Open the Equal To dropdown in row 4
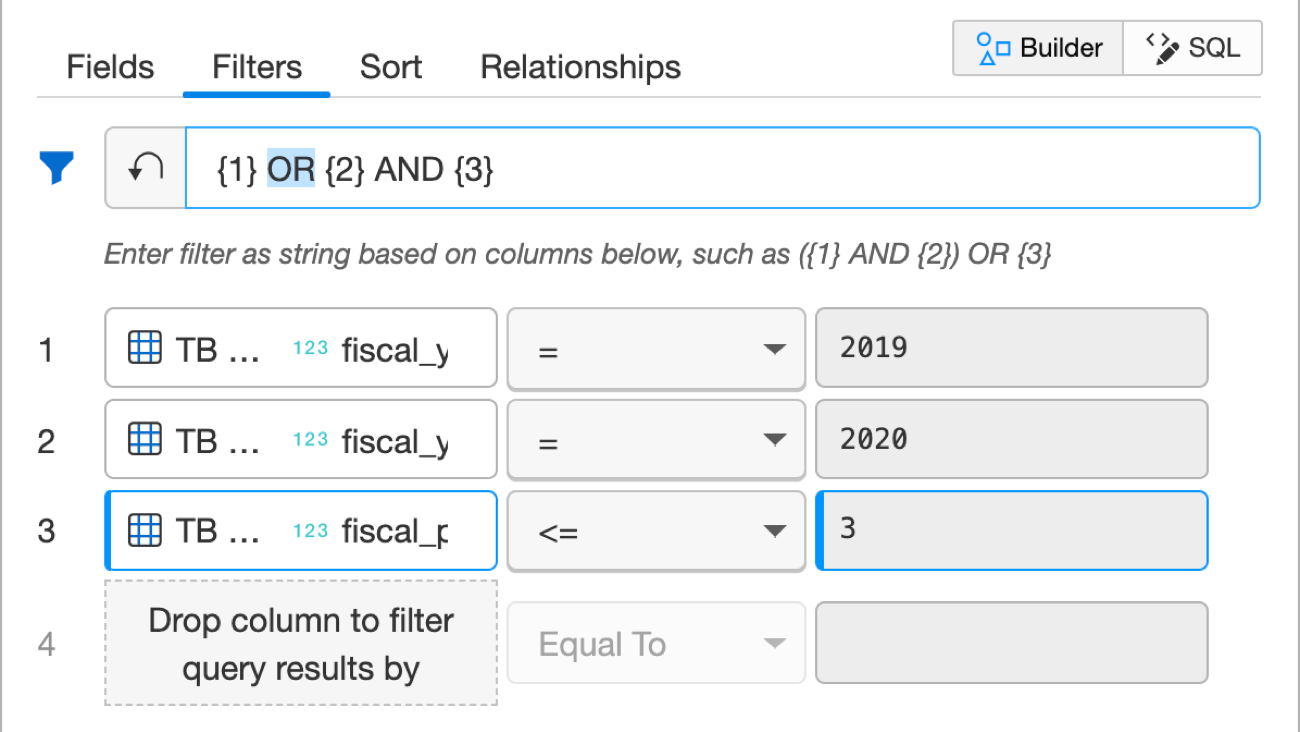Screen dimensions: 1300x732 (x=656, y=643)
